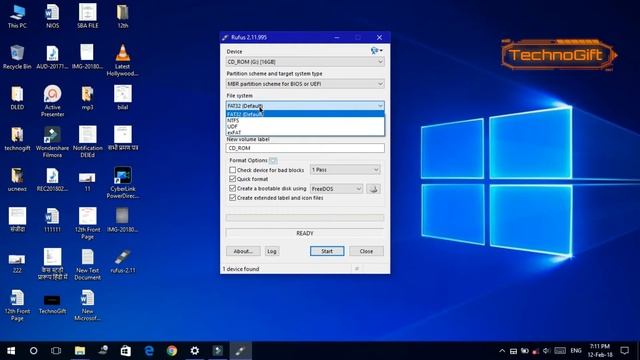Open the Log window button
640x360 pixels.
pyautogui.click(x=272, y=251)
